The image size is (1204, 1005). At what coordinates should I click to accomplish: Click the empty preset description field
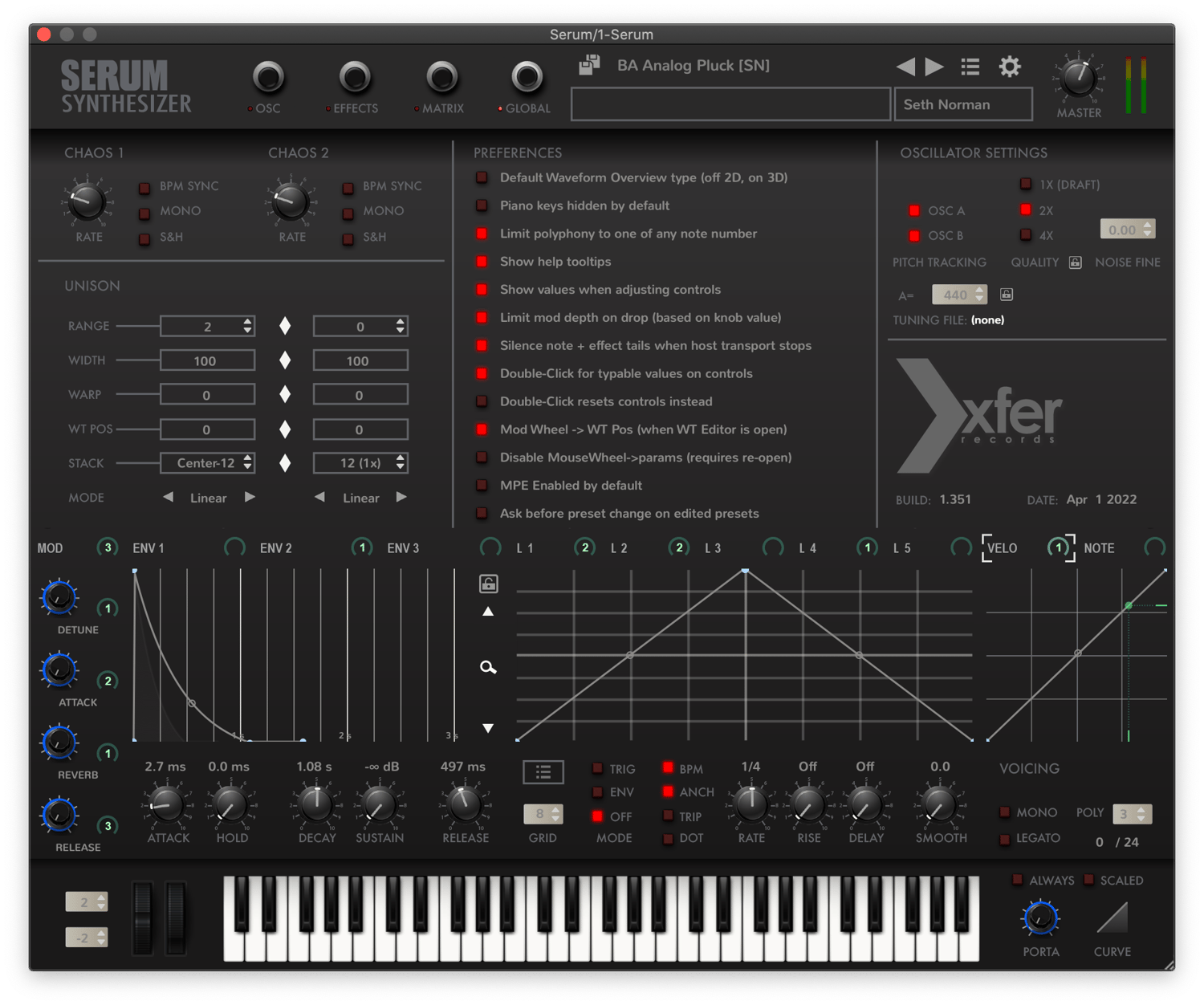730,104
